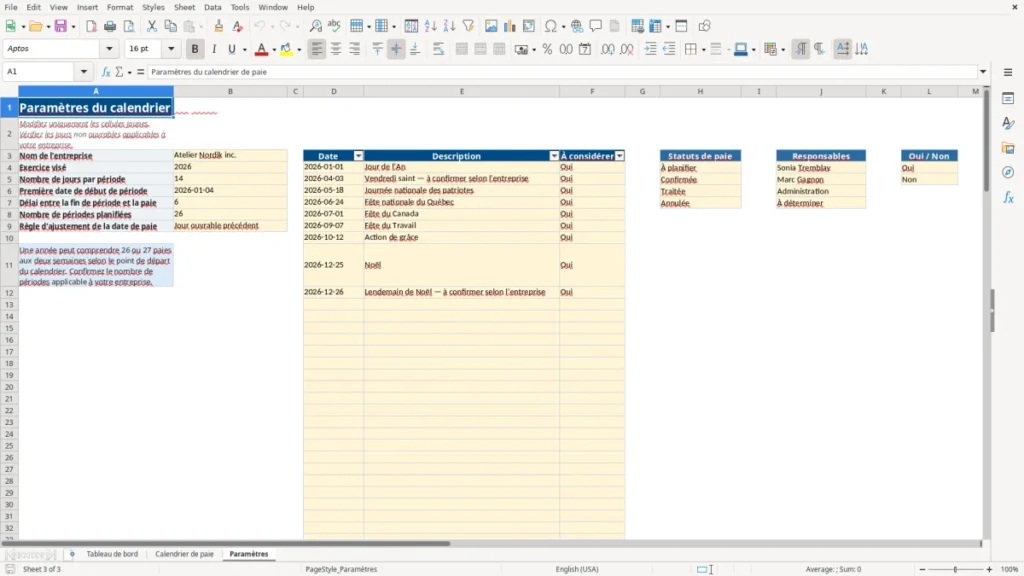Viewport: 1024px width, 576px height.
Task: Open sidebar Properties panel icon
Action: click(x=1008, y=98)
